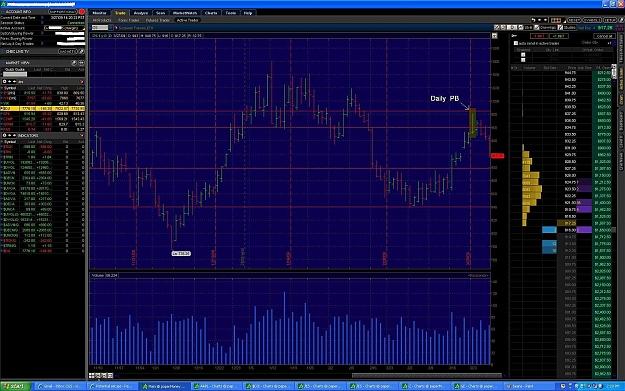Open the Analyze tab
The width and height of the screenshot is (625, 391).
coord(141,13)
